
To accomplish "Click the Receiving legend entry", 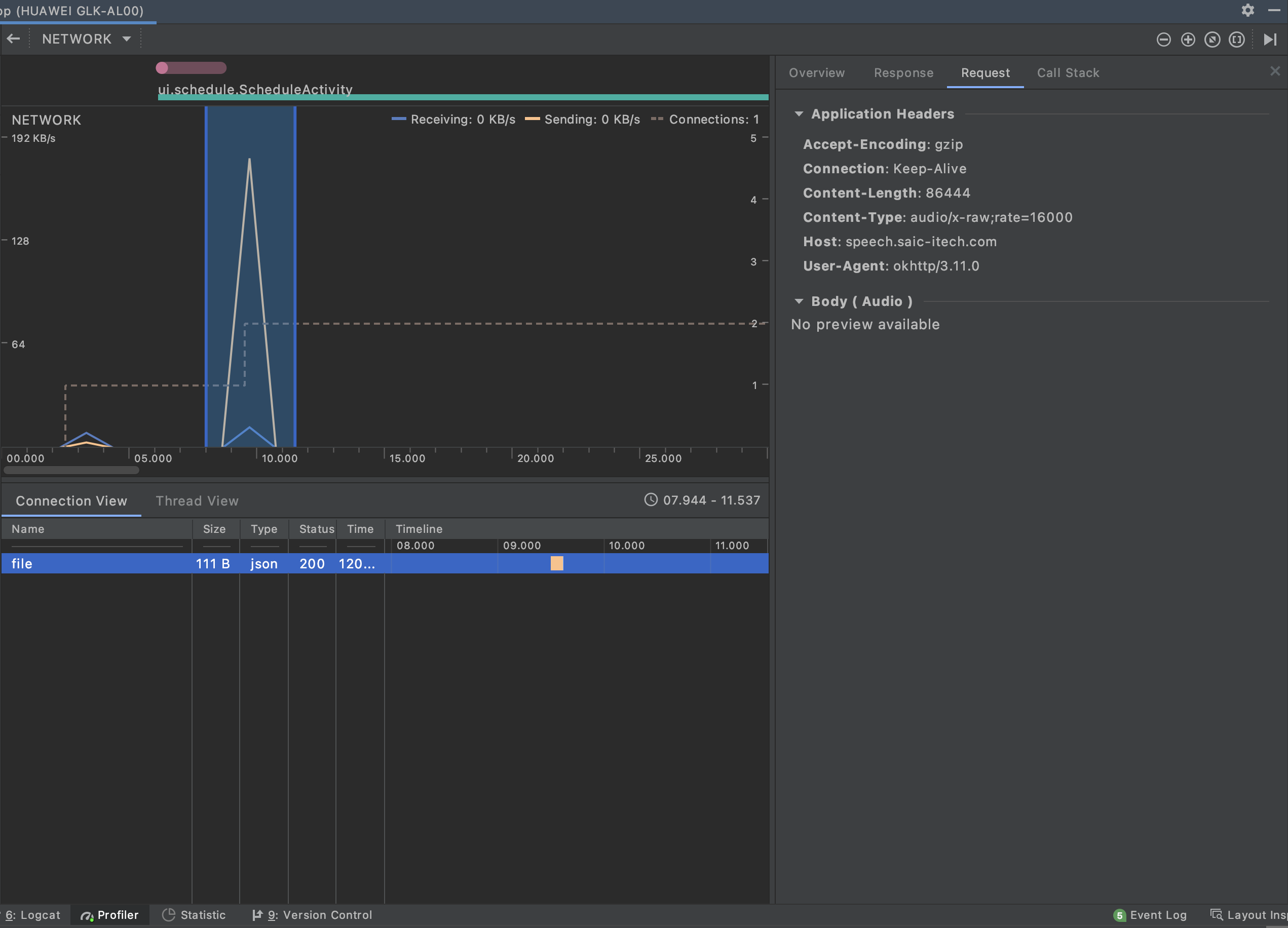I will [x=453, y=119].
